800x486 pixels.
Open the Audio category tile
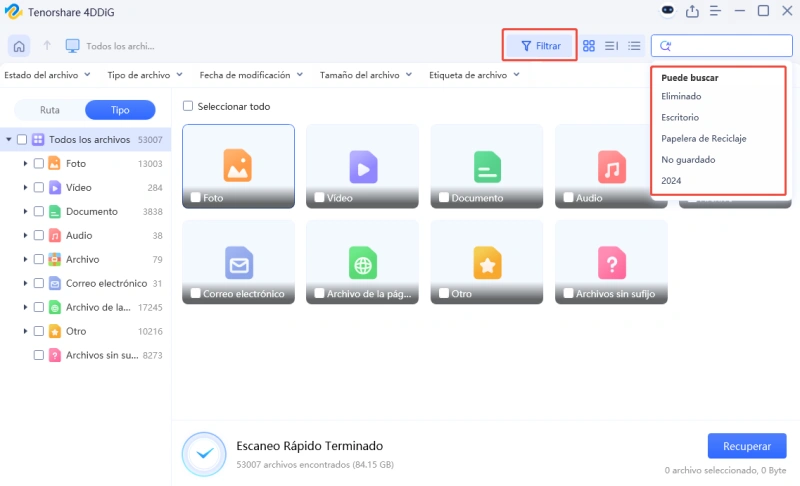click(611, 166)
